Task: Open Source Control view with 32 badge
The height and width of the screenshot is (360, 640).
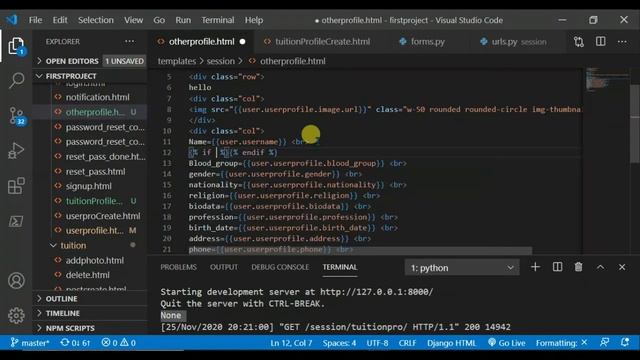Action: pos(16,116)
